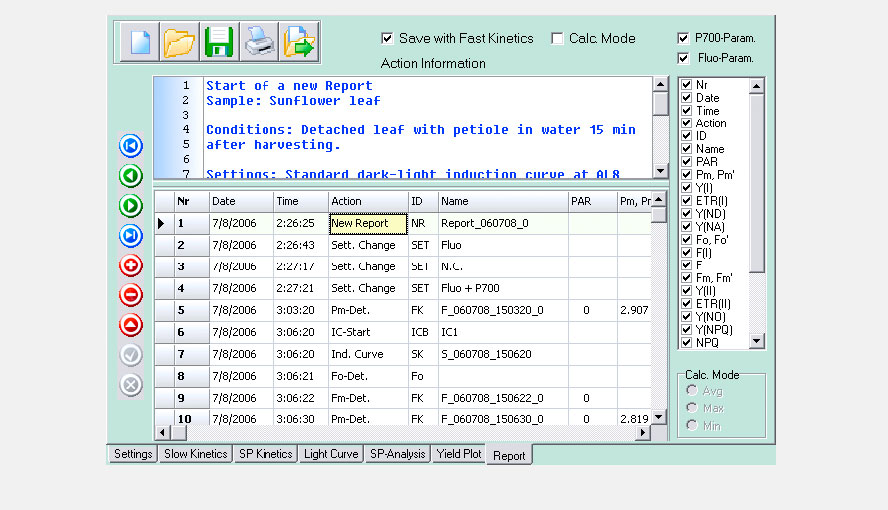Viewport: 888px width, 510px height.
Task: Select the Report tab
Action: pos(509,455)
